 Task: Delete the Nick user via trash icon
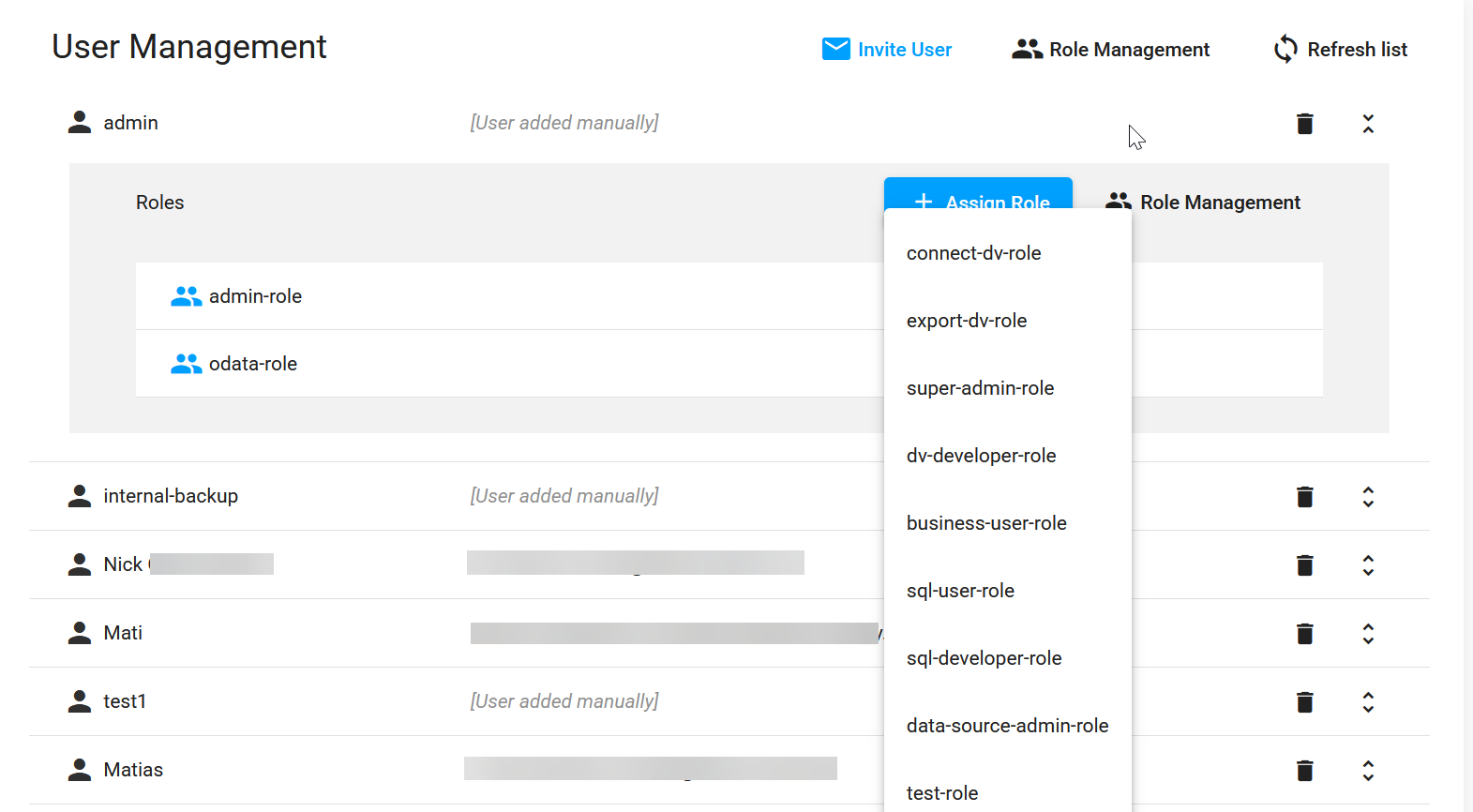pos(1304,565)
